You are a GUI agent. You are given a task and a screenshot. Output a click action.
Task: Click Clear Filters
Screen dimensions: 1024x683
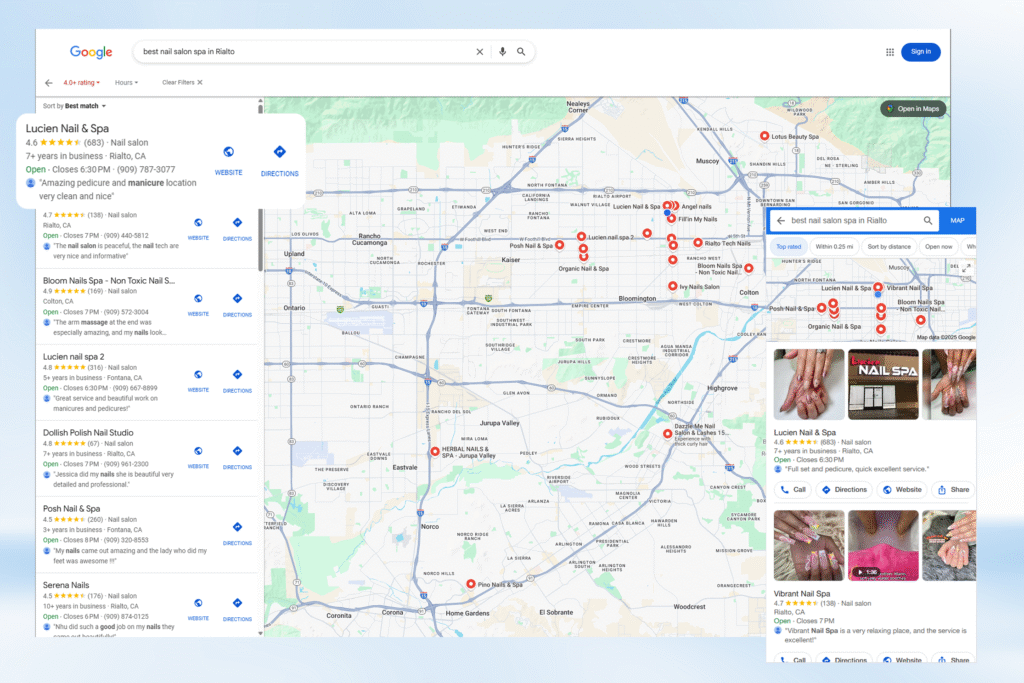pos(182,83)
